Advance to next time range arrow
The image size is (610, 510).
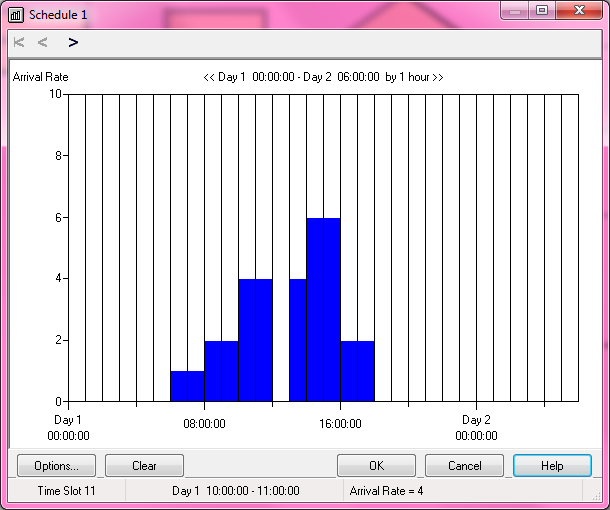(x=73, y=42)
